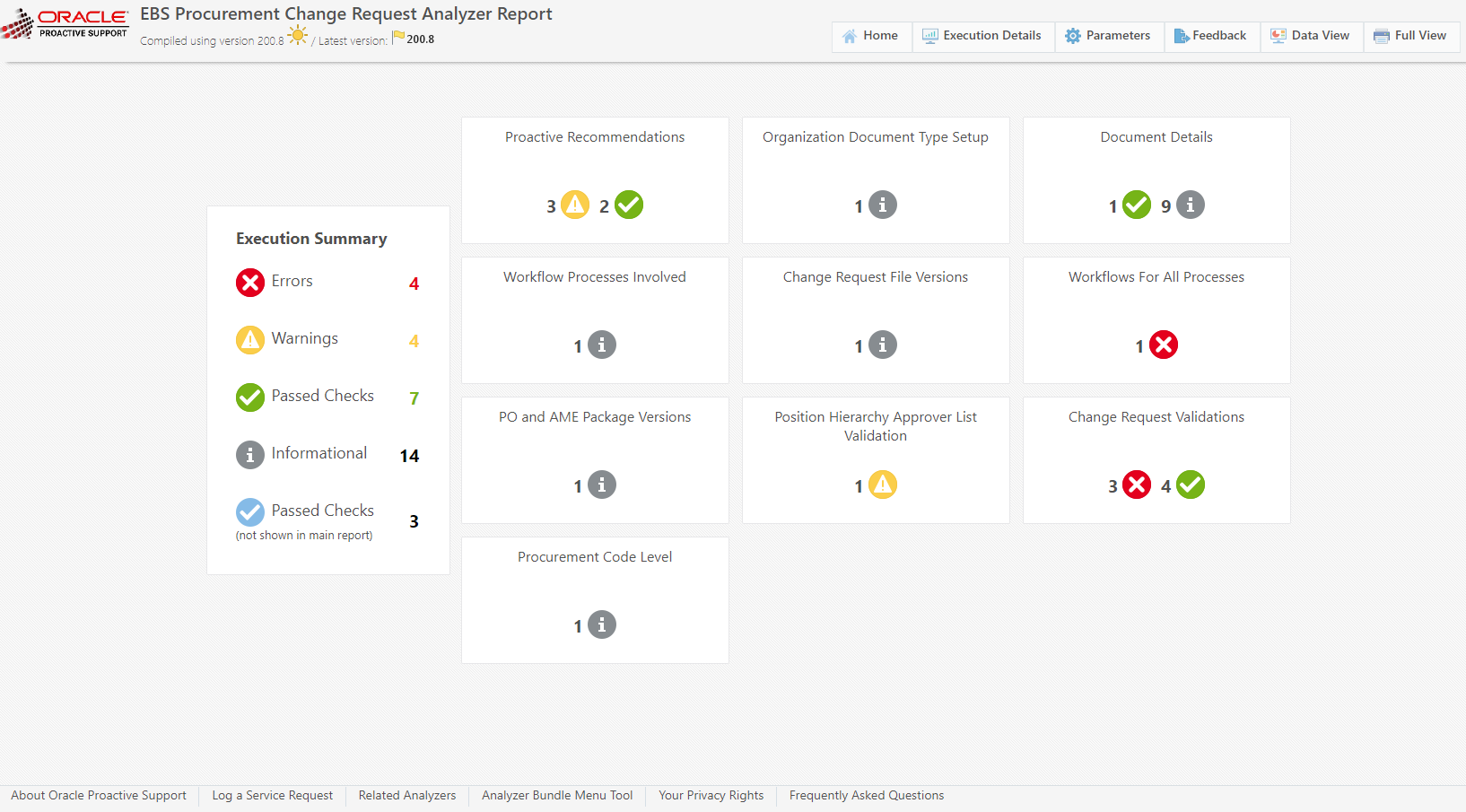Open Log a Service Request link
Screen dimensions: 1466x812
click(x=272, y=796)
